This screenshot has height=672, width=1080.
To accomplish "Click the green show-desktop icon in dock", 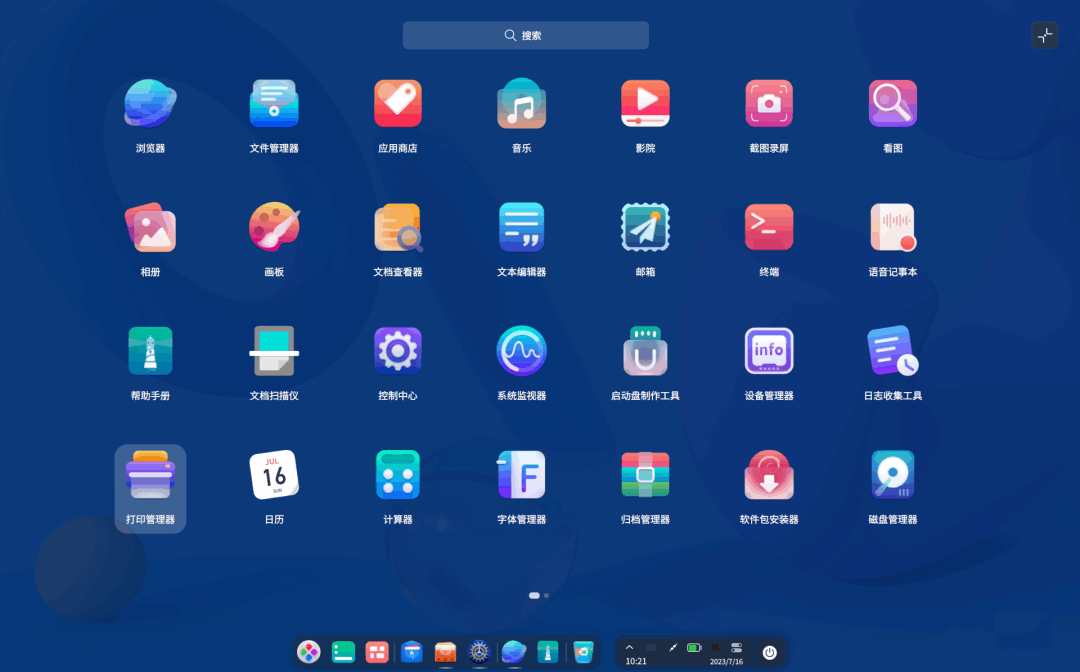I will click(343, 651).
